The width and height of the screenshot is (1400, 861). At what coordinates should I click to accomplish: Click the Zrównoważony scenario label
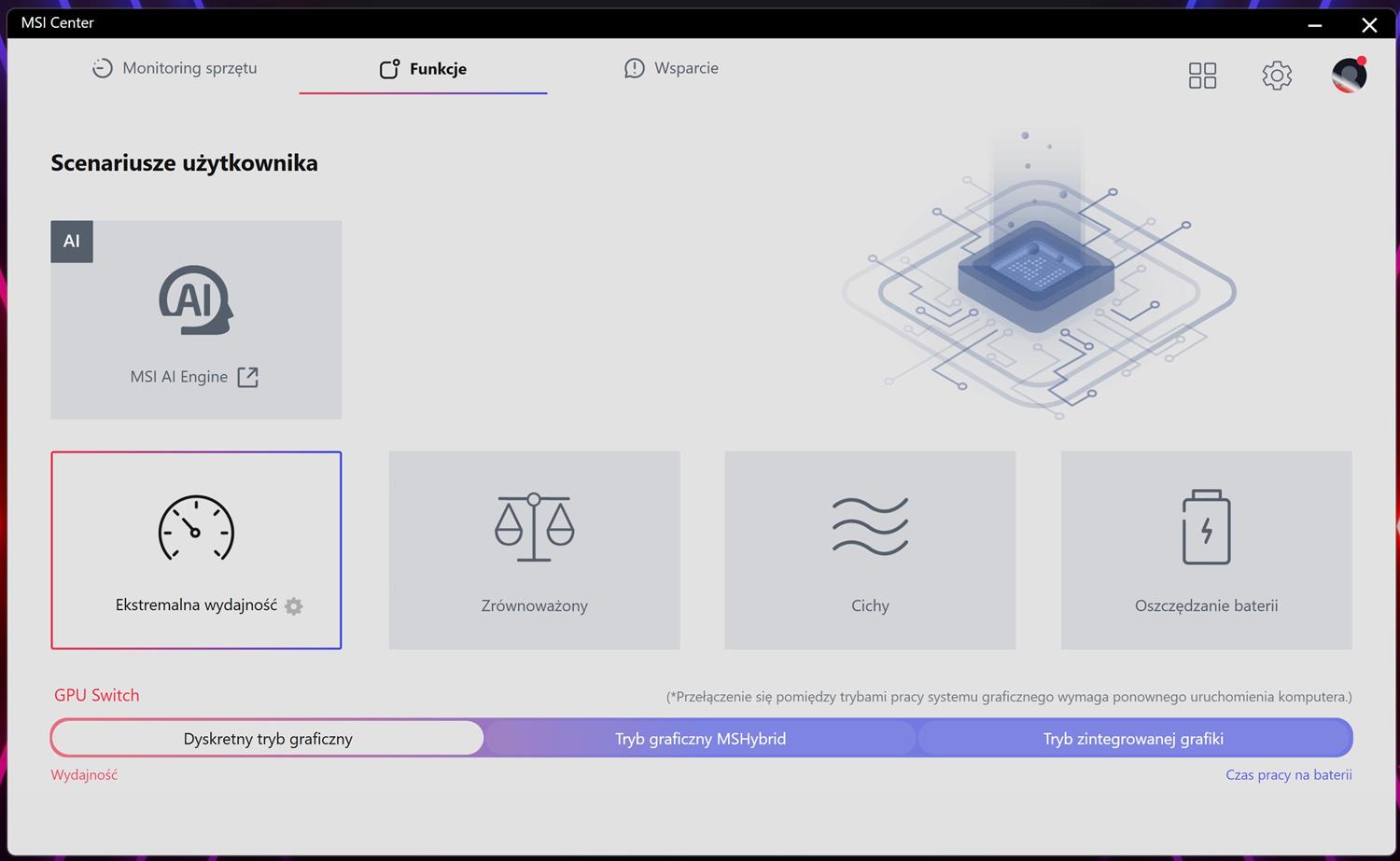click(x=534, y=605)
